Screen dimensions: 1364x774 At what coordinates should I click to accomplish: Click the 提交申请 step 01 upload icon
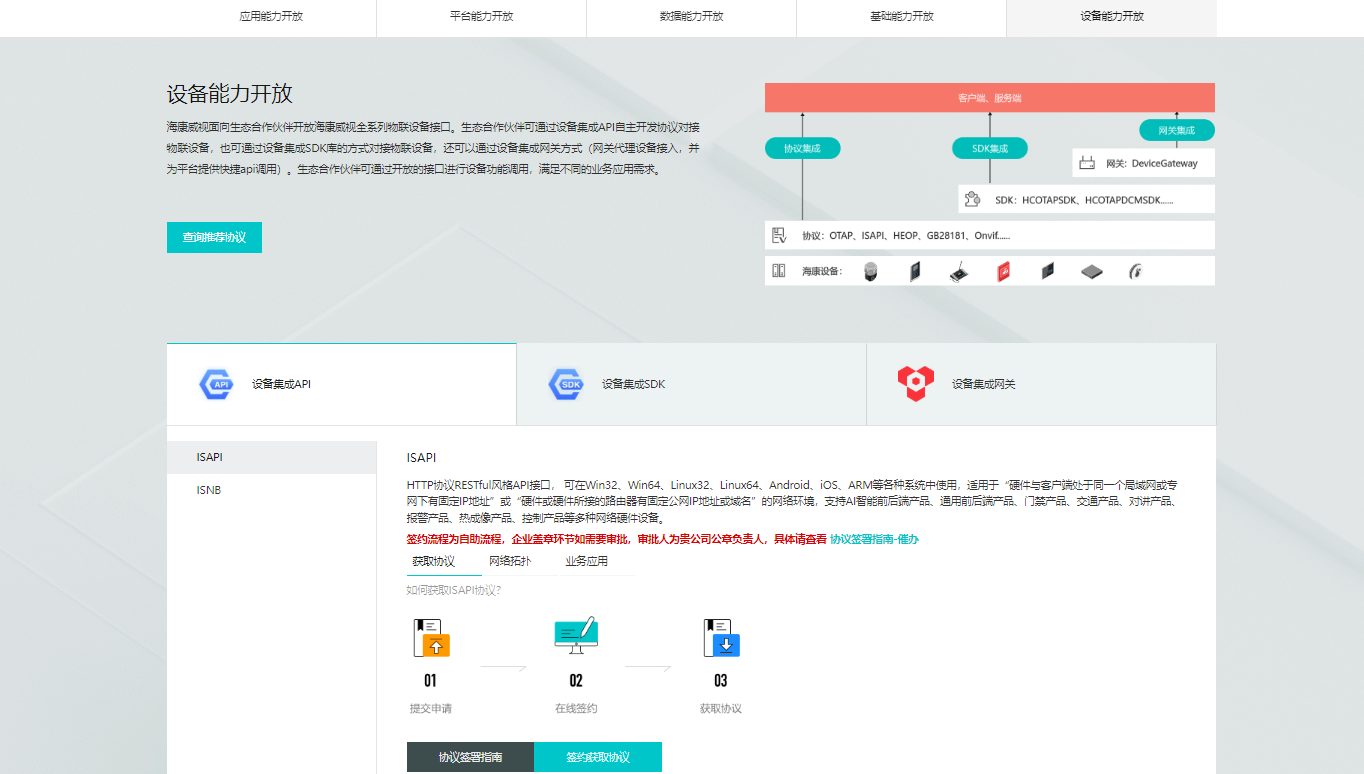point(431,637)
